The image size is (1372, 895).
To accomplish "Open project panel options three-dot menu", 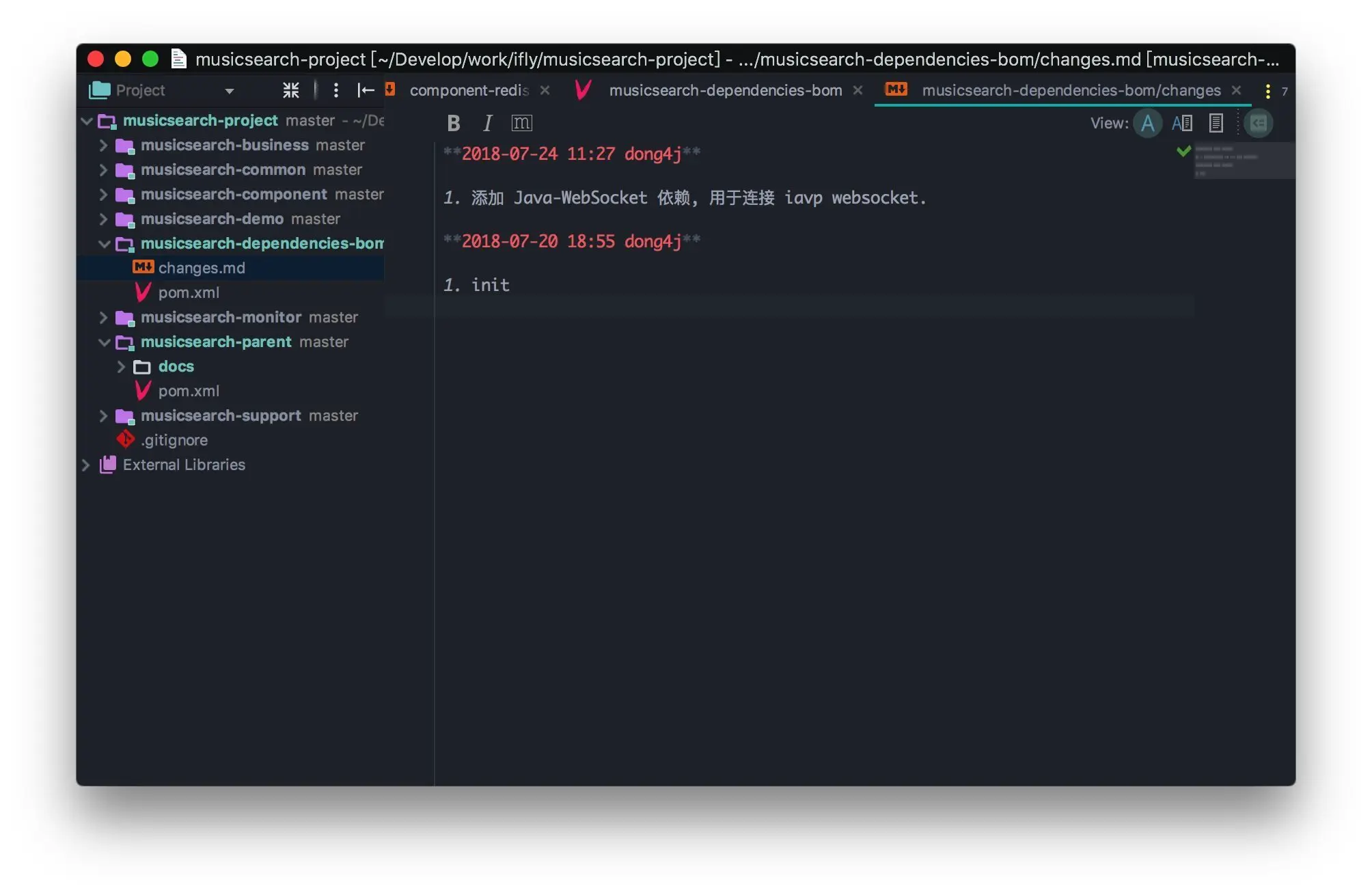I will [335, 90].
